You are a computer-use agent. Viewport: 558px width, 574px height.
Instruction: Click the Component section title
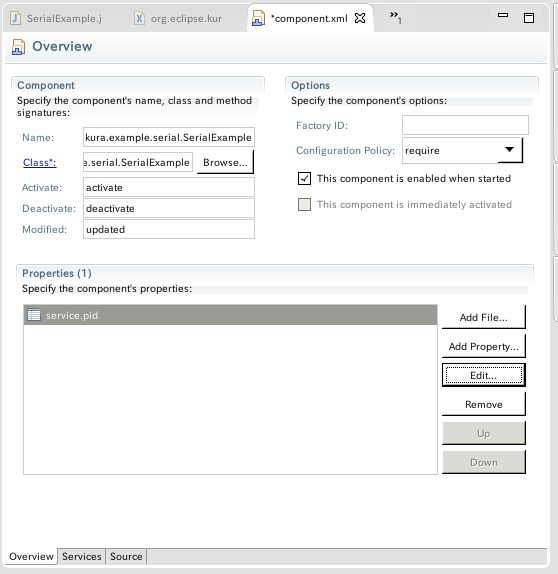[x=46, y=85]
